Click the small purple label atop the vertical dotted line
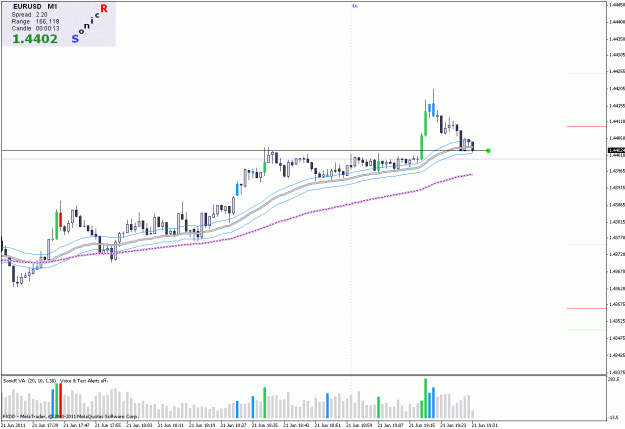 [355, 6]
